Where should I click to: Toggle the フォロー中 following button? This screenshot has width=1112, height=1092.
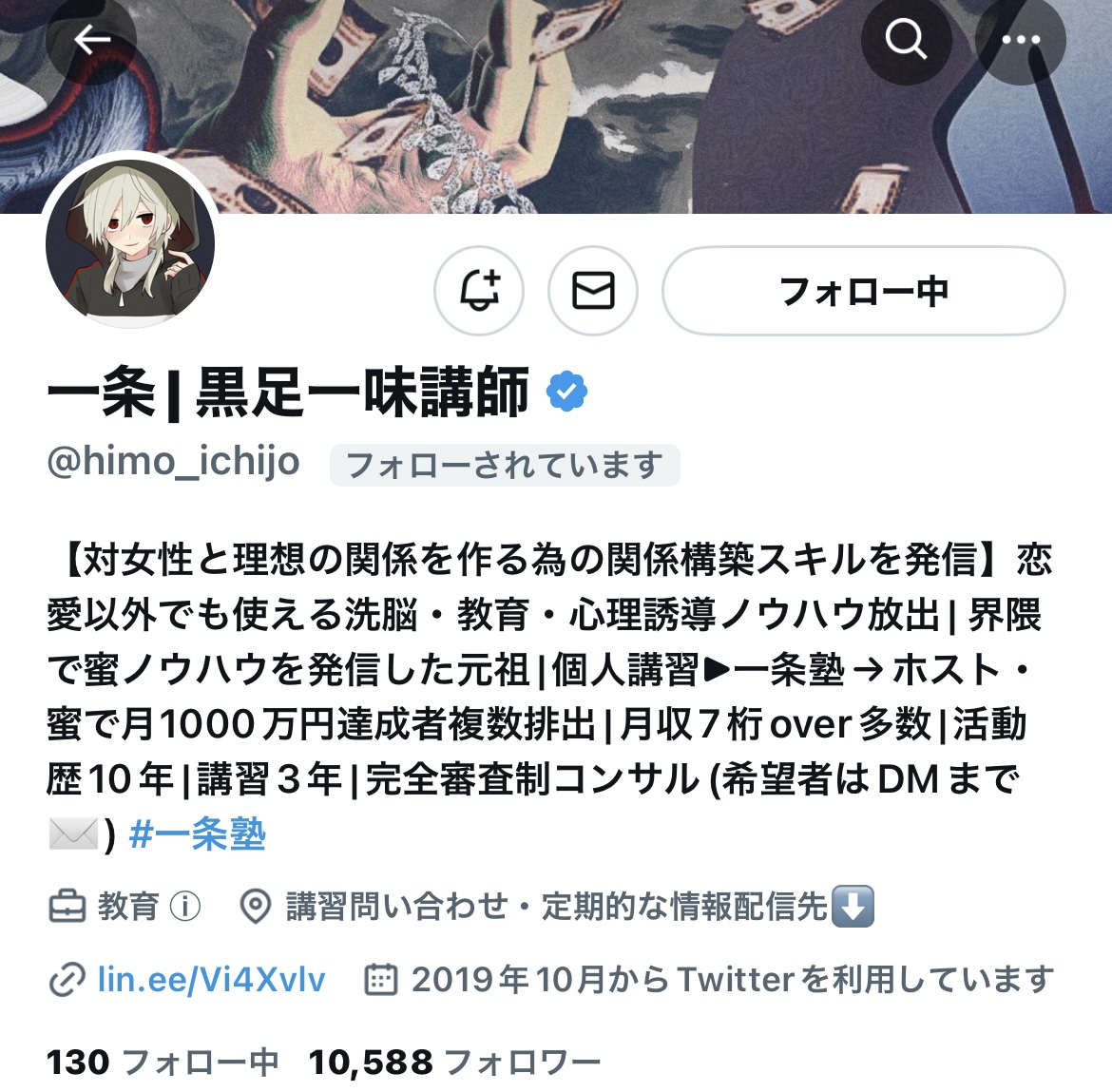pos(864,291)
